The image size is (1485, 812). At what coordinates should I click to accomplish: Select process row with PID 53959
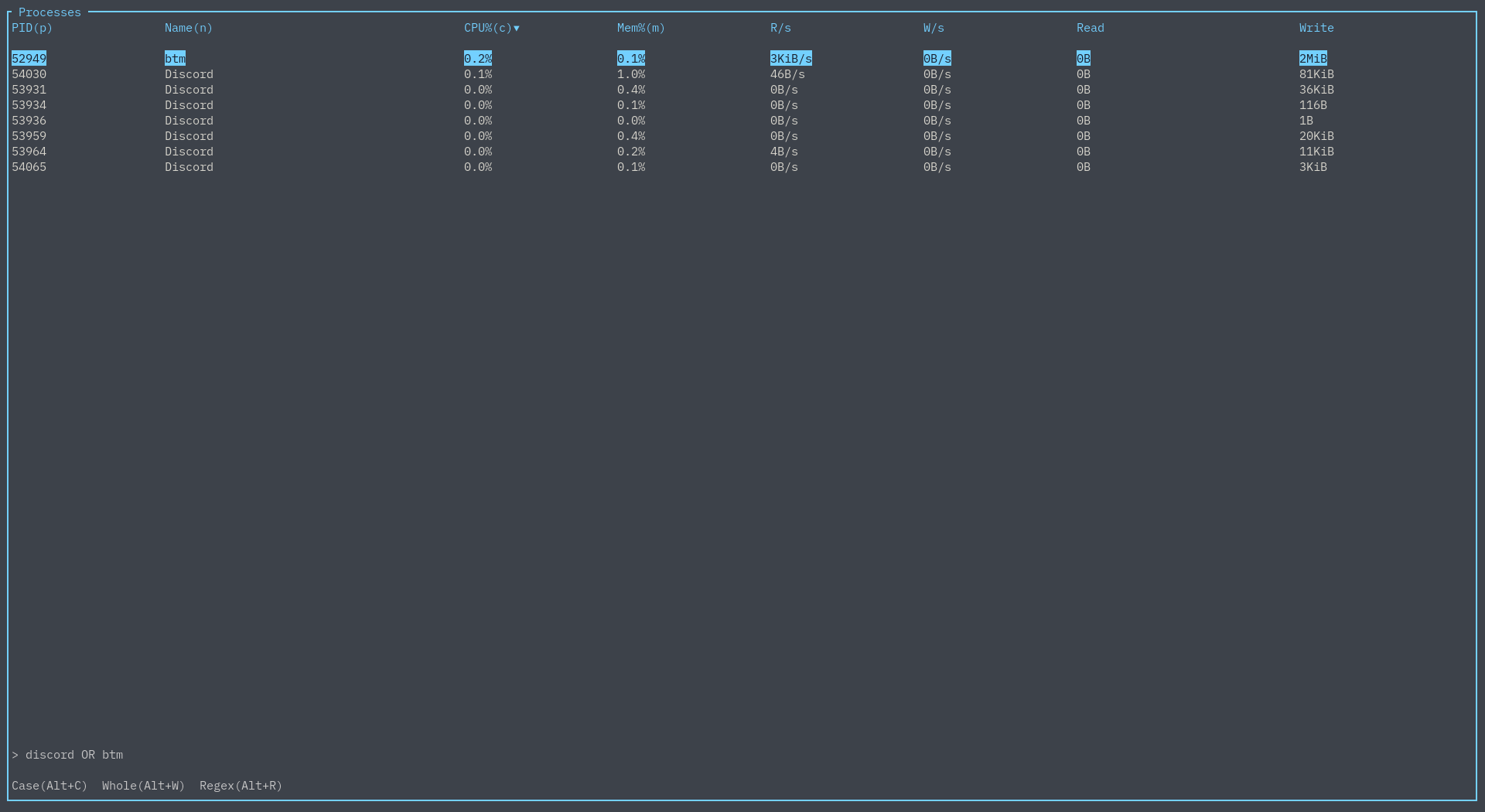pyautogui.click(x=742, y=136)
